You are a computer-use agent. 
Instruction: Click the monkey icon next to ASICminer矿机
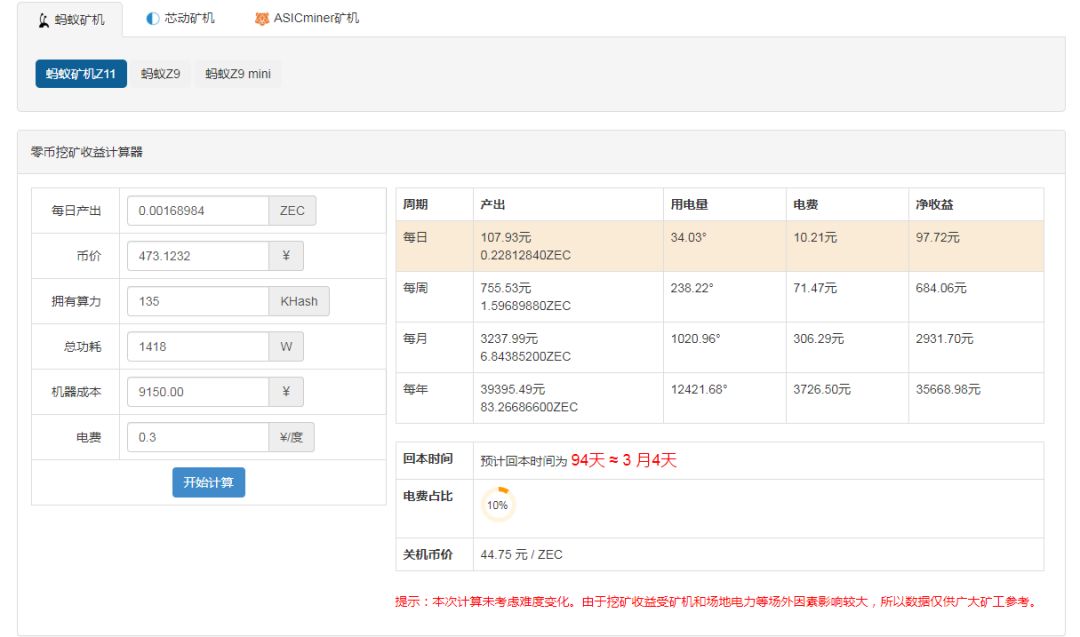pyautogui.click(x=260, y=17)
